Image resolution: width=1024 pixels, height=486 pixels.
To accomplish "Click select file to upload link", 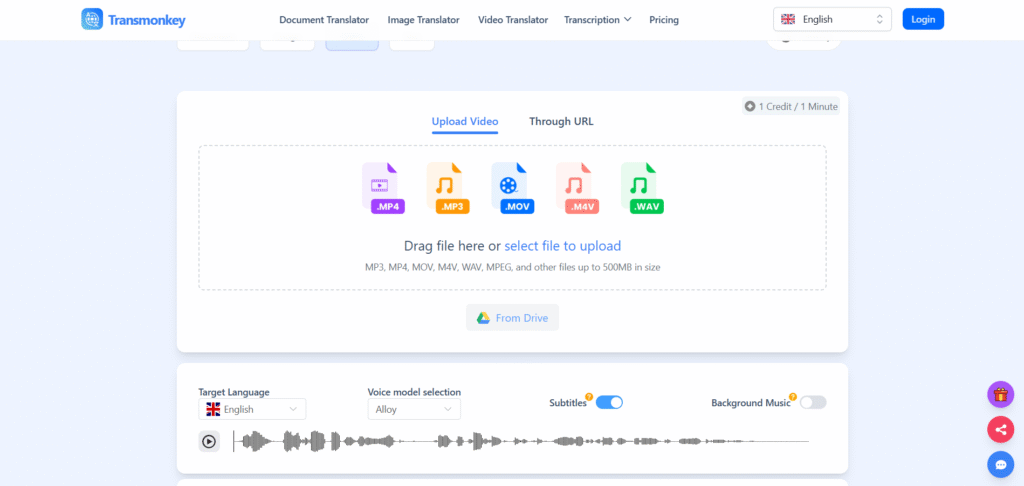I will point(562,246).
